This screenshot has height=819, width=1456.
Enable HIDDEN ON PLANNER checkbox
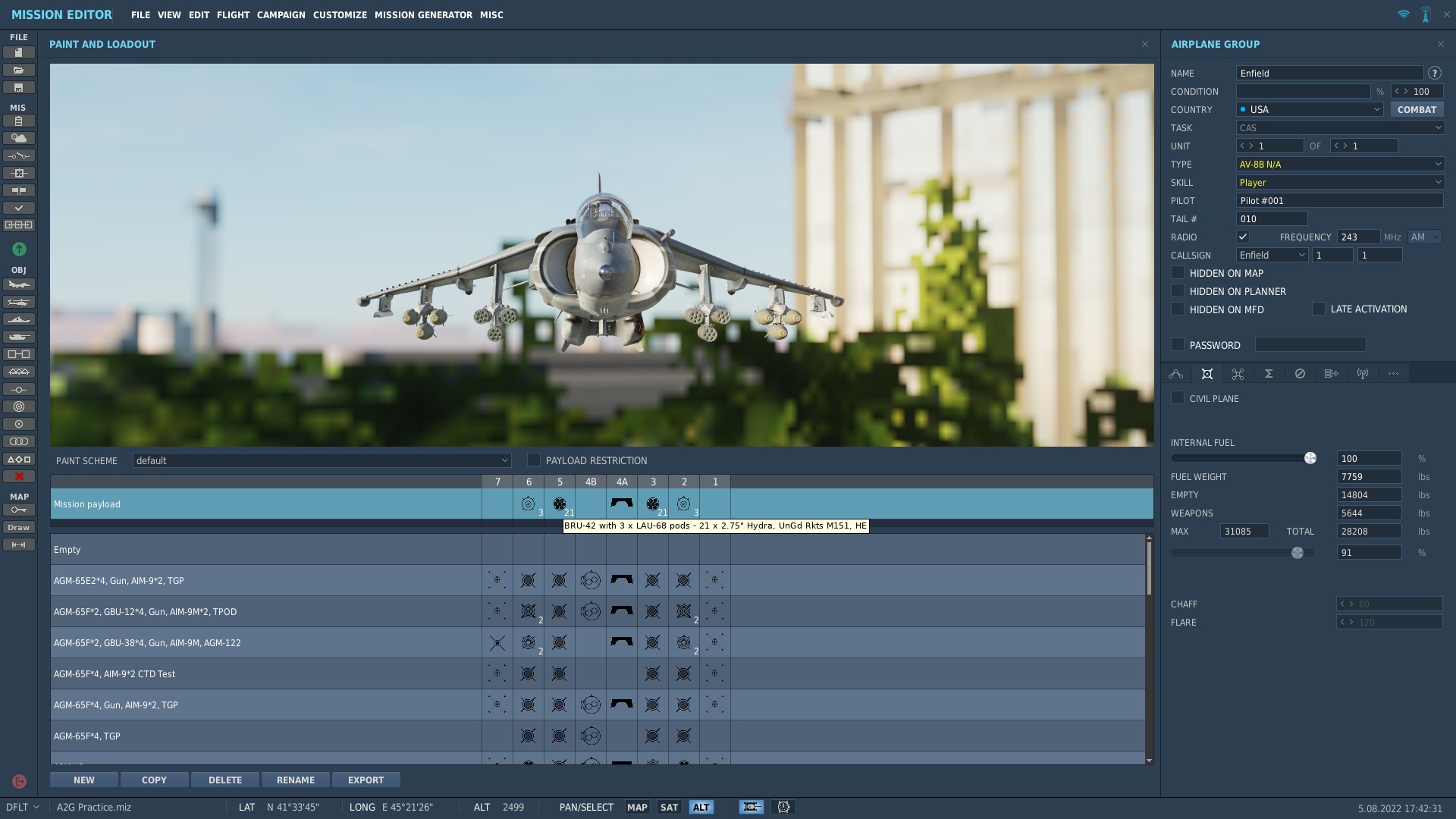(1178, 291)
